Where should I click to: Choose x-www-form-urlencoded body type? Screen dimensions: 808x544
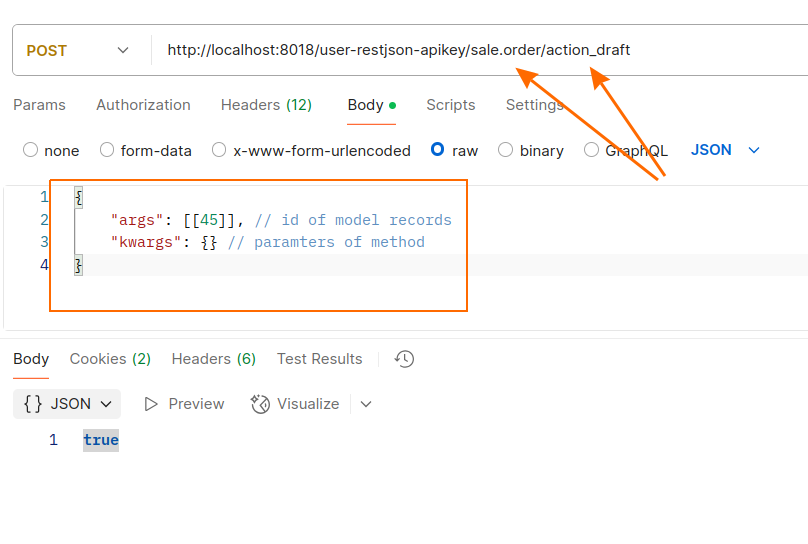pos(219,150)
